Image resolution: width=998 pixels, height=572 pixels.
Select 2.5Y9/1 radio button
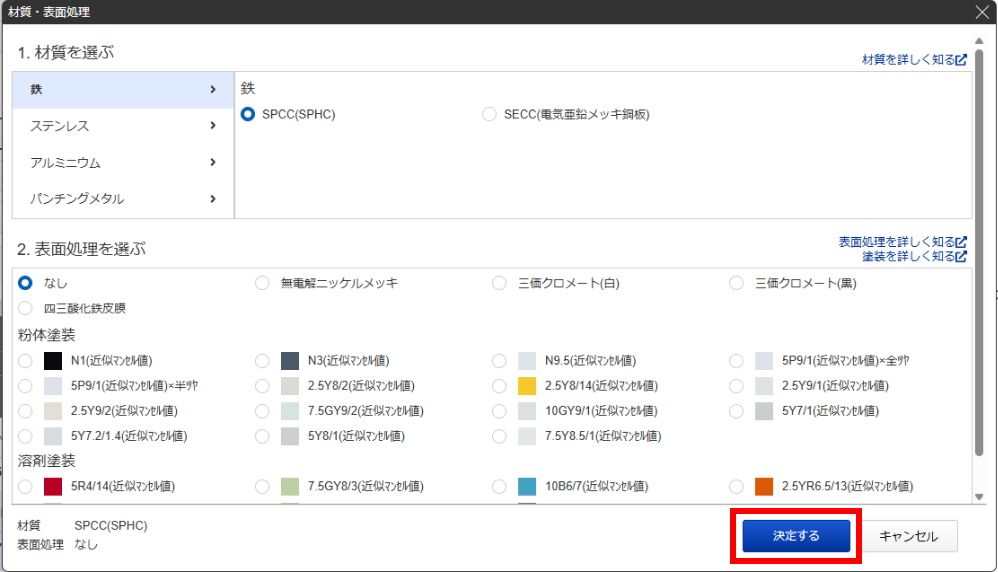(x=736, y=386)
